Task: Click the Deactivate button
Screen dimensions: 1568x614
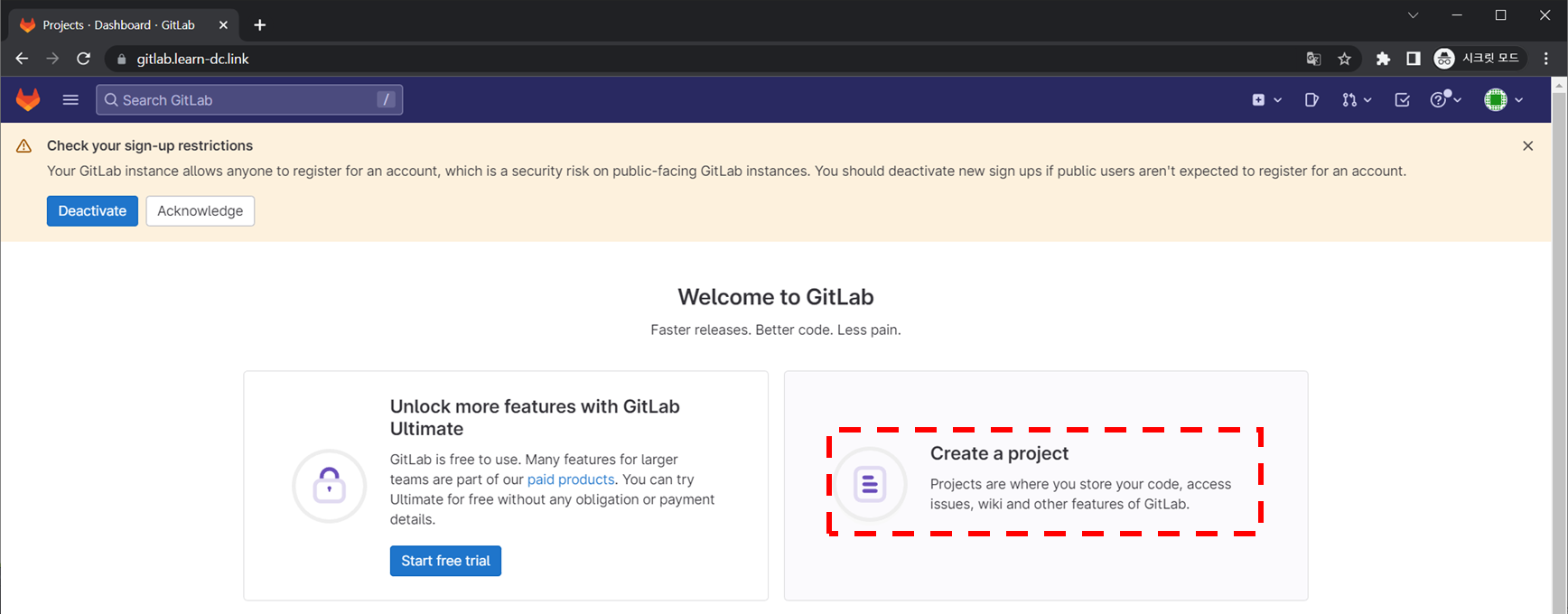Action: 92,211
